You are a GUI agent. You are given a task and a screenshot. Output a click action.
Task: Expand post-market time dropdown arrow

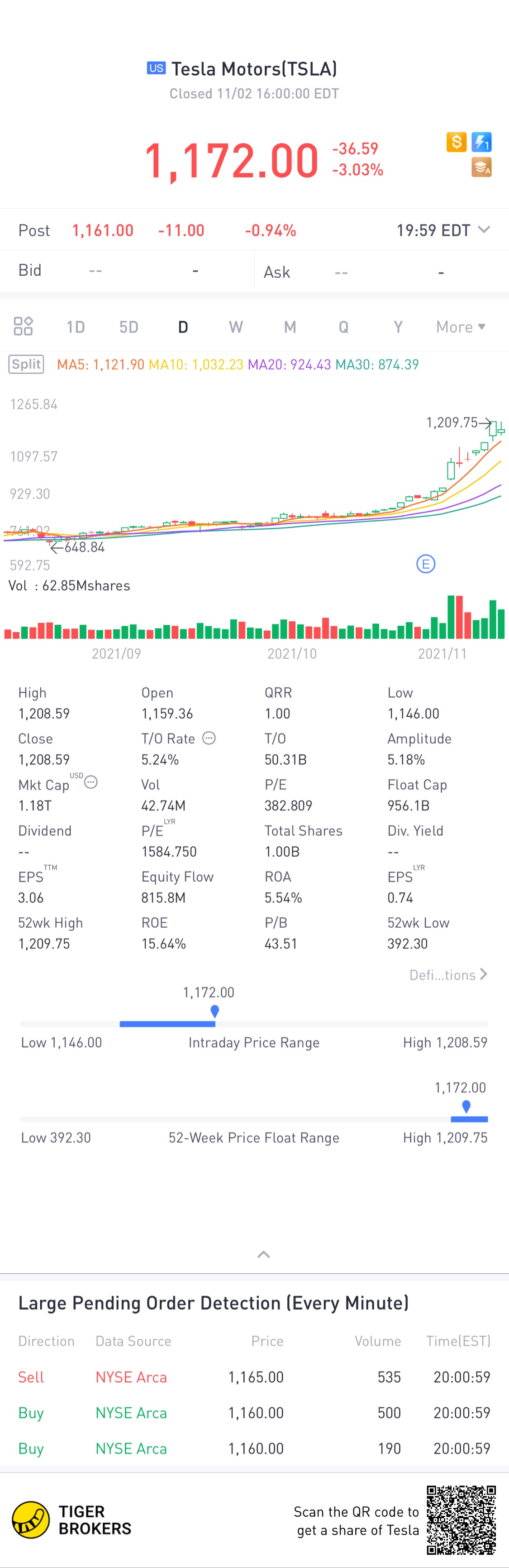coord(484,230)
